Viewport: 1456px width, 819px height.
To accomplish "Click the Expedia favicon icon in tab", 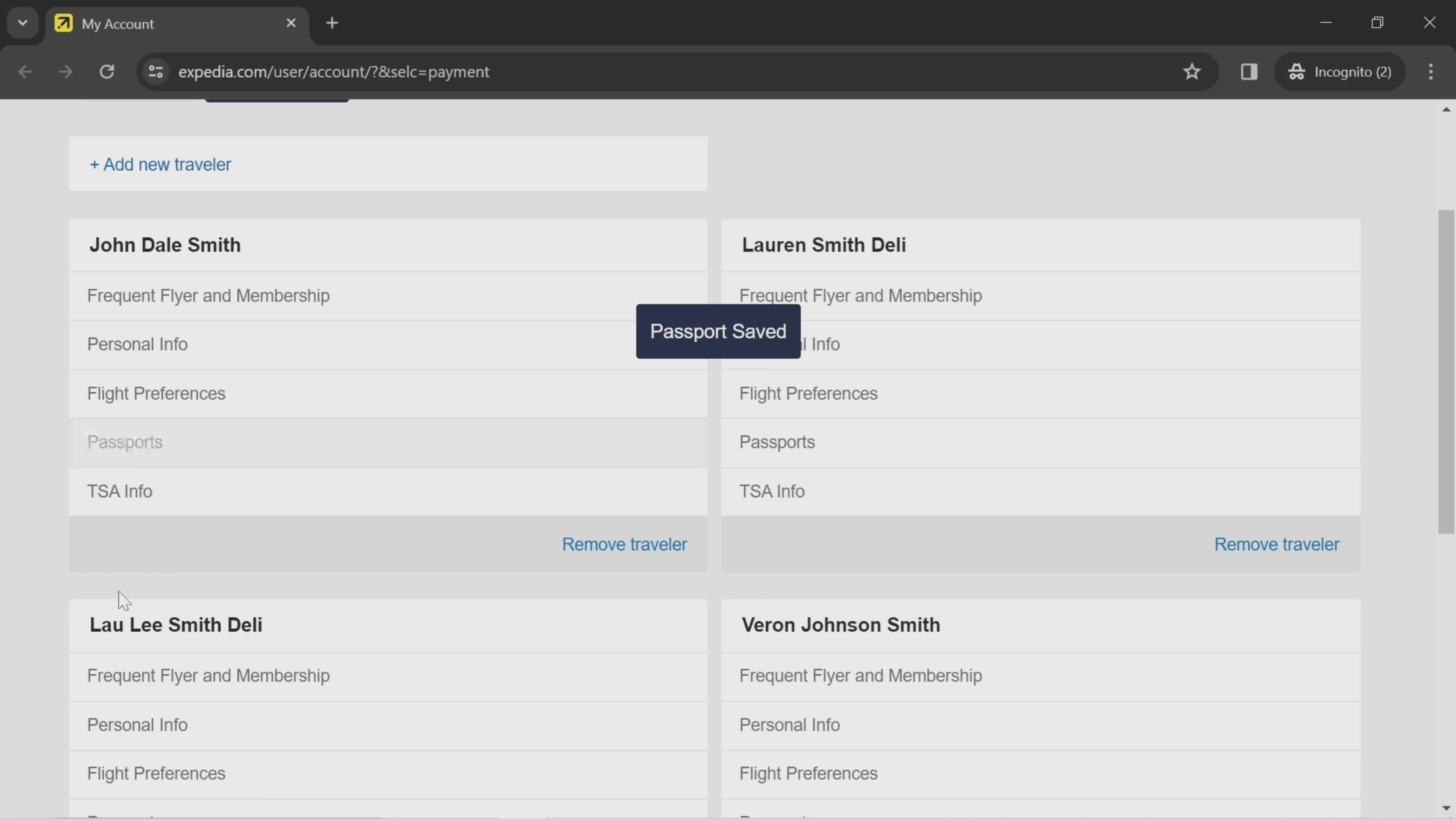I will pos(63,23).
